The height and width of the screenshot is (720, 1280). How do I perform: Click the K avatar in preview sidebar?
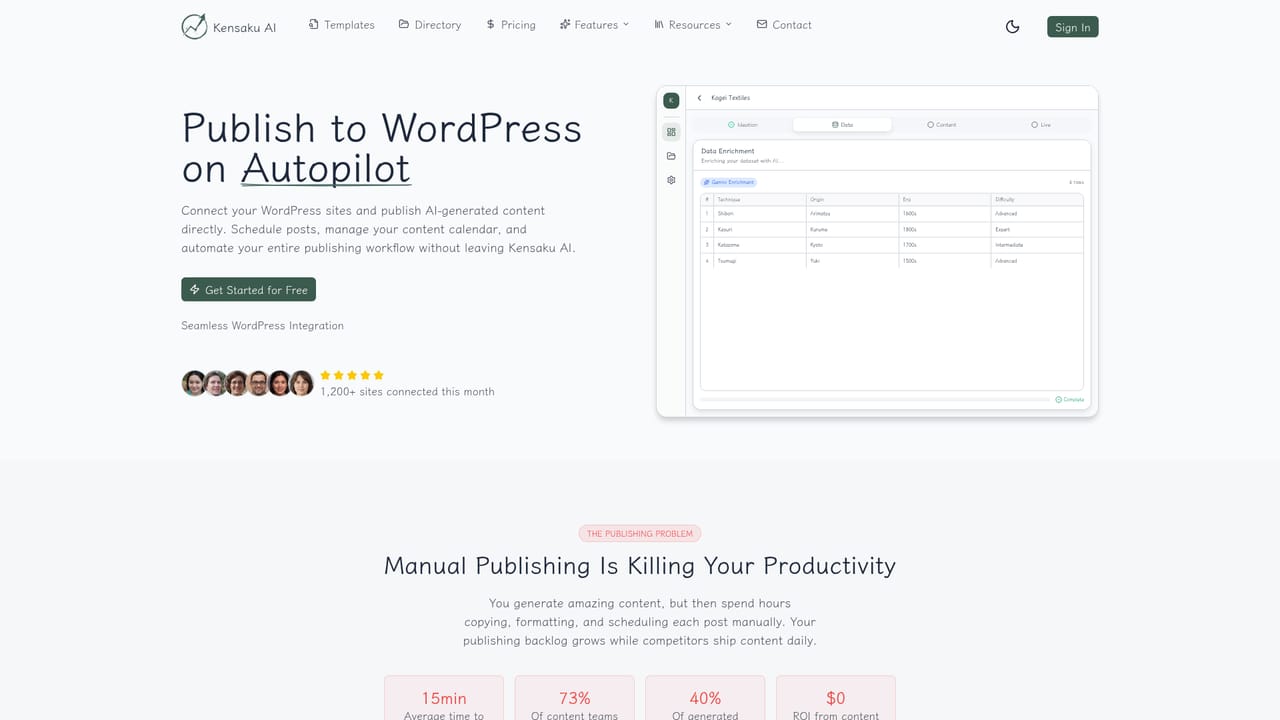[671, 100]
